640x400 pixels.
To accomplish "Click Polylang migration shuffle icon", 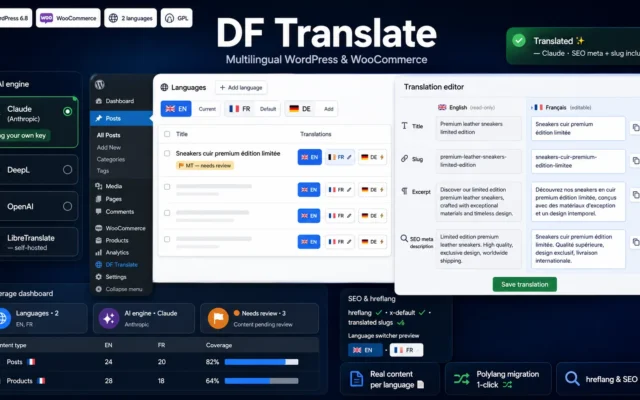I will [x=462, y=379].
